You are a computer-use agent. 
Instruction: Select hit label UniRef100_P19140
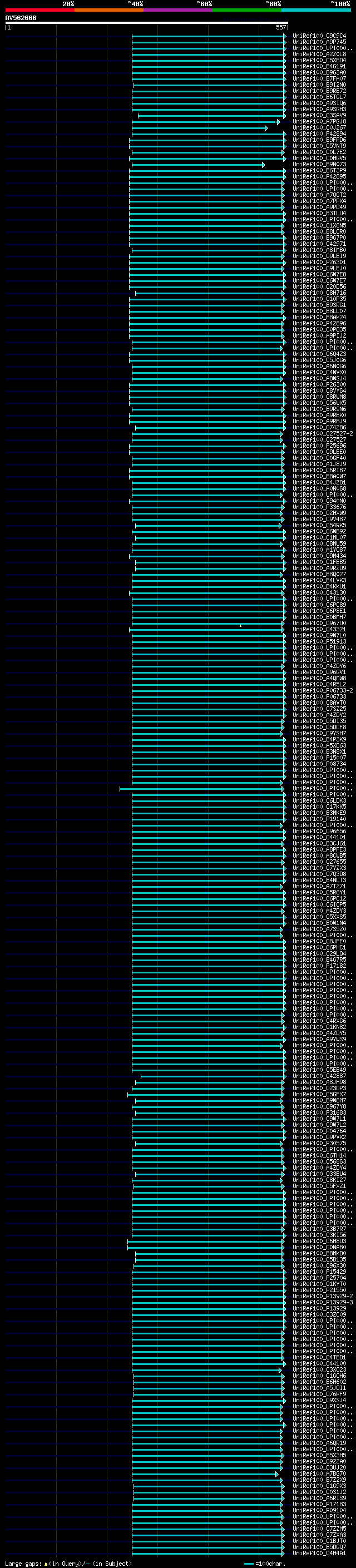pyautogui.click(x=319, y=819)
